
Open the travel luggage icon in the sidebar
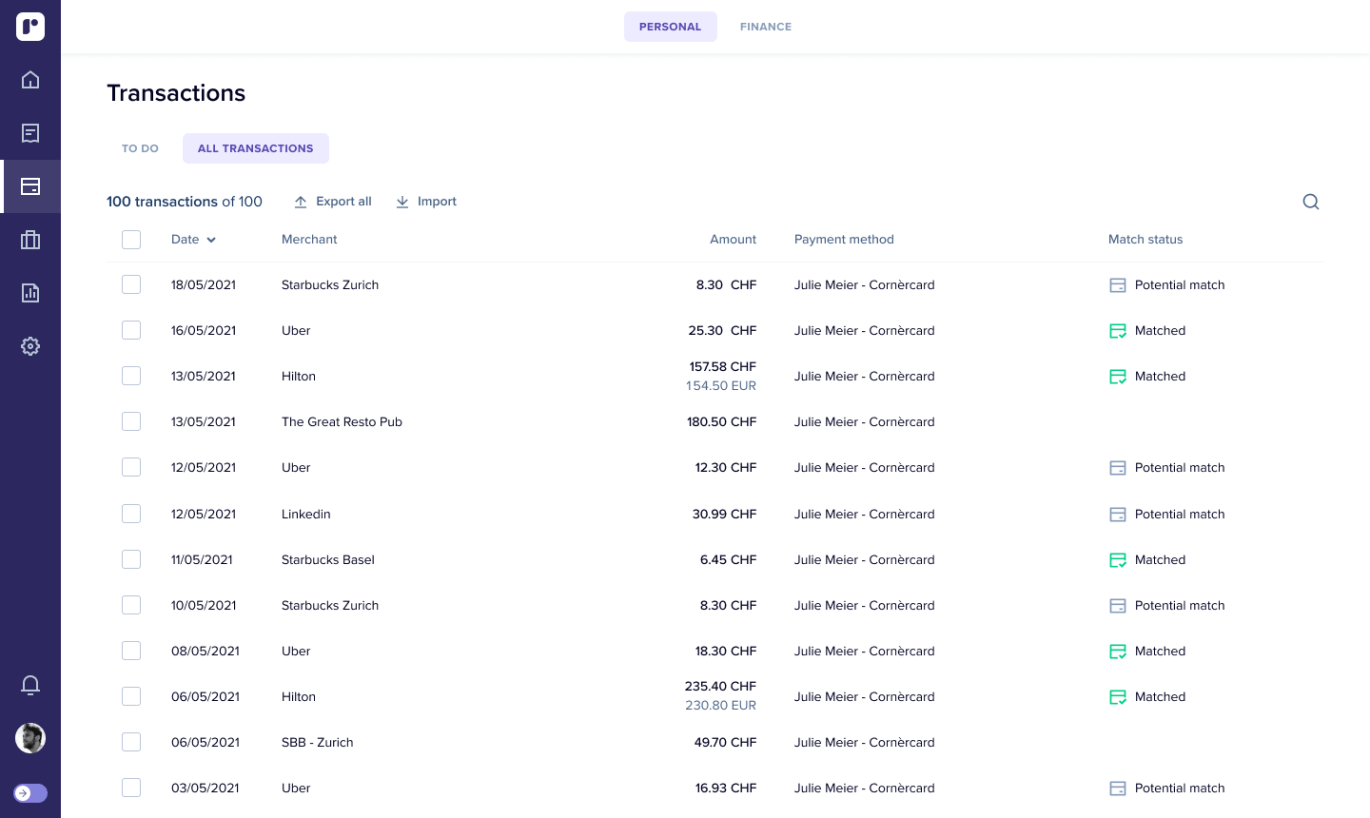point(30,240)
